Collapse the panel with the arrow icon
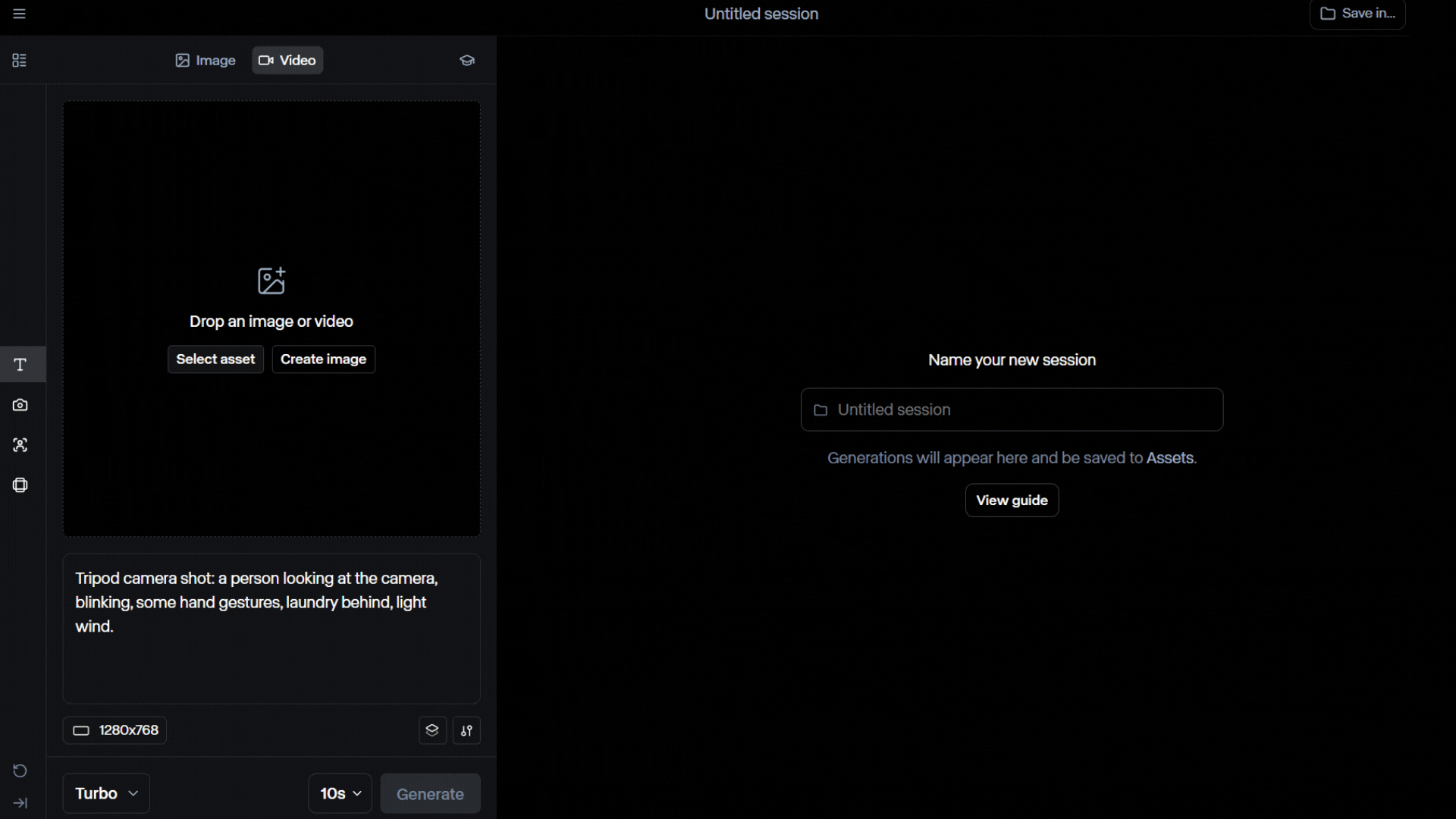This screenshot has width=1456, height=819. pos(20,803)
